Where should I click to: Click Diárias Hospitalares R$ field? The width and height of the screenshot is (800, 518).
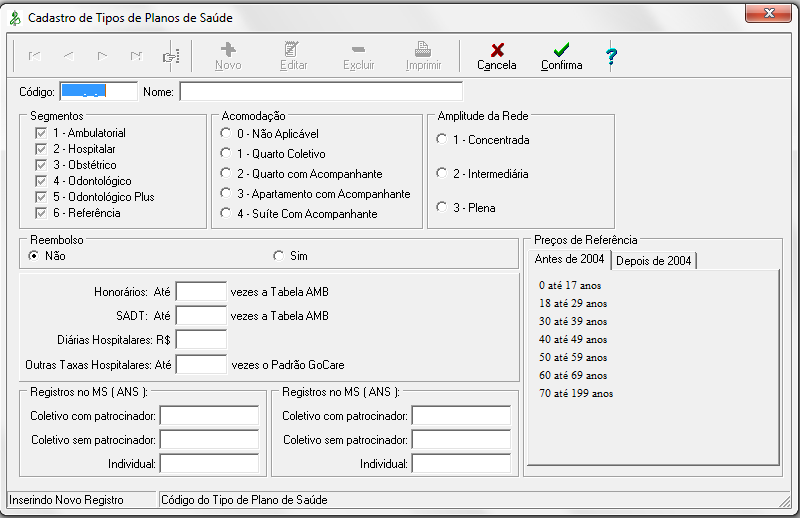tap(201, 339)
